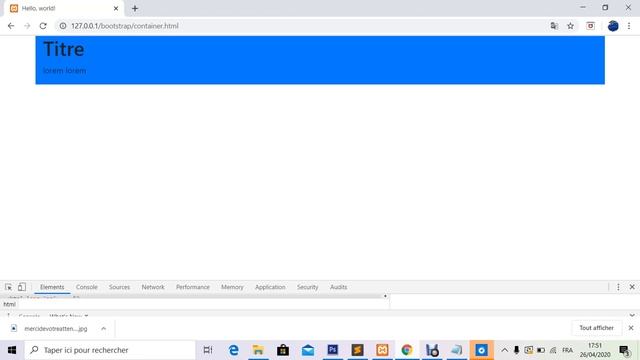Screen dimensions: 640x360
Task: Close the Hello, world! tab
Action: [116, 8]
